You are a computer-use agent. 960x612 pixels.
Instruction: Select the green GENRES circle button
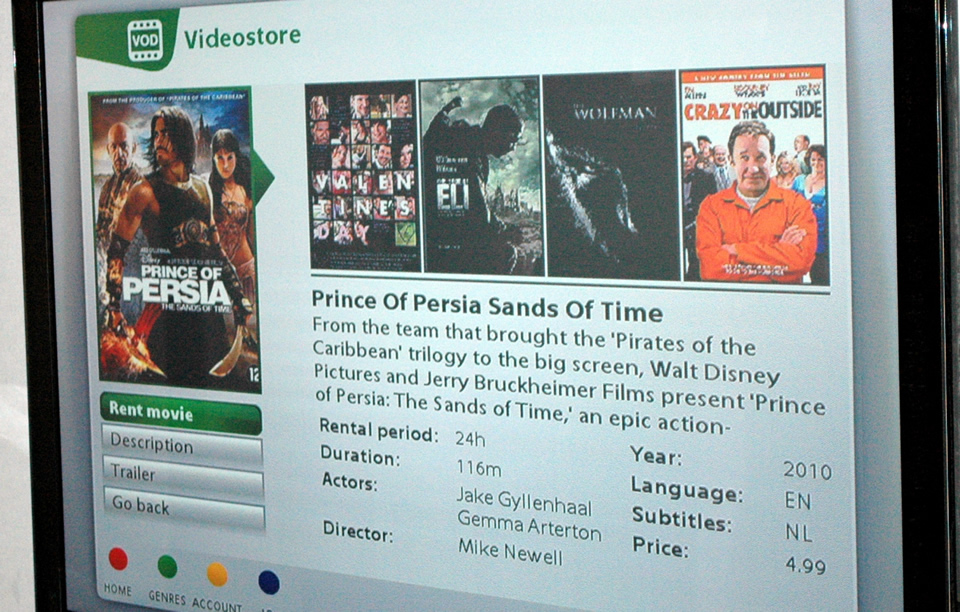(x=167, y=566)
